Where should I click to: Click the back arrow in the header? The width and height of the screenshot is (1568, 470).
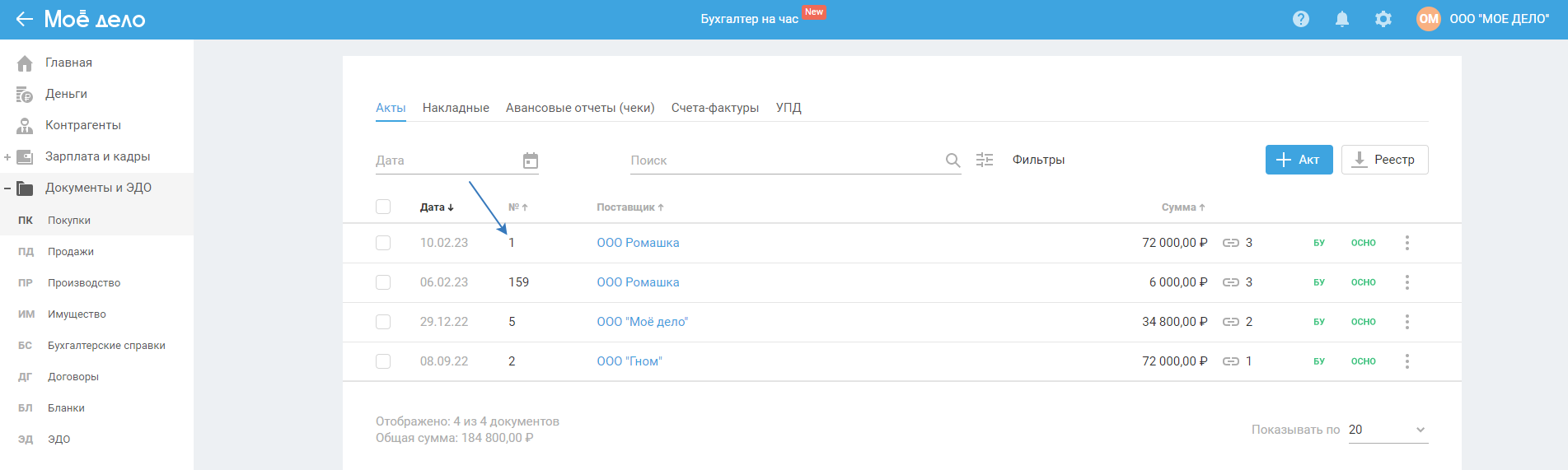pos(24,19)
